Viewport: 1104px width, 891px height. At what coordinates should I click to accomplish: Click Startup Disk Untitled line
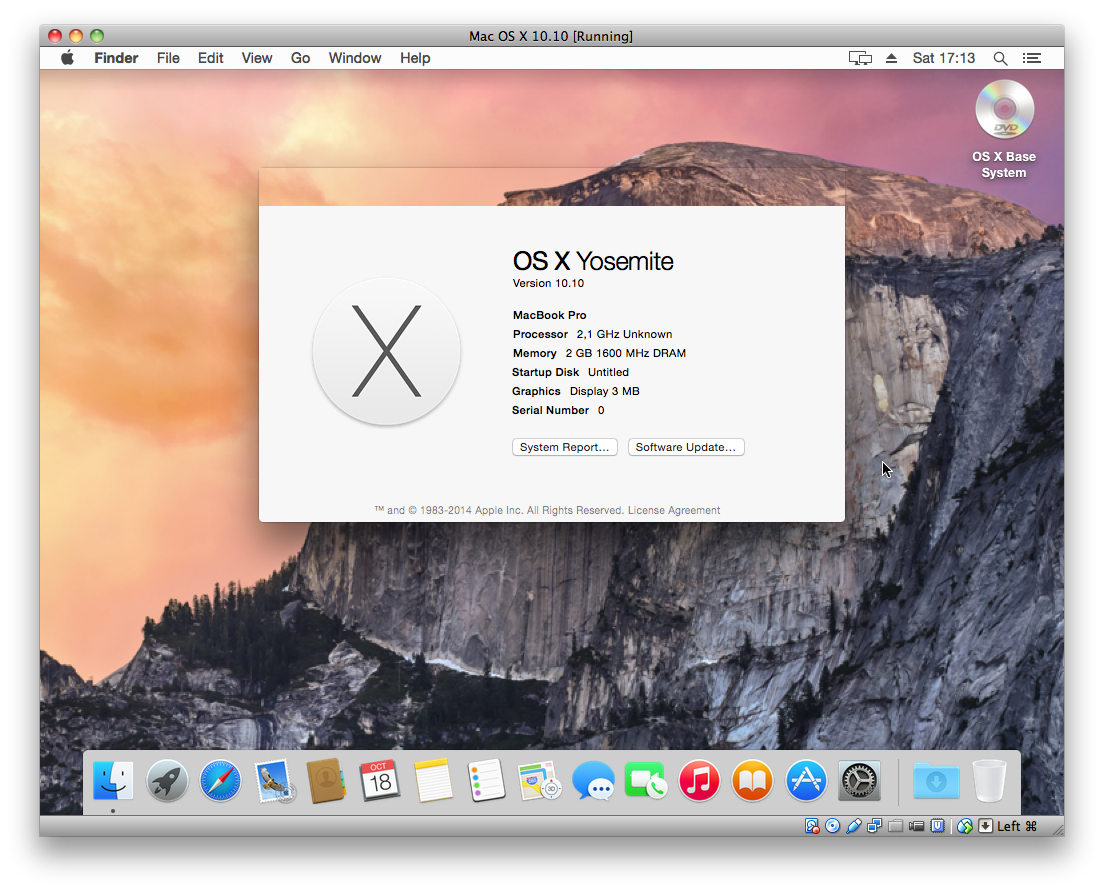tap(570, 372)
